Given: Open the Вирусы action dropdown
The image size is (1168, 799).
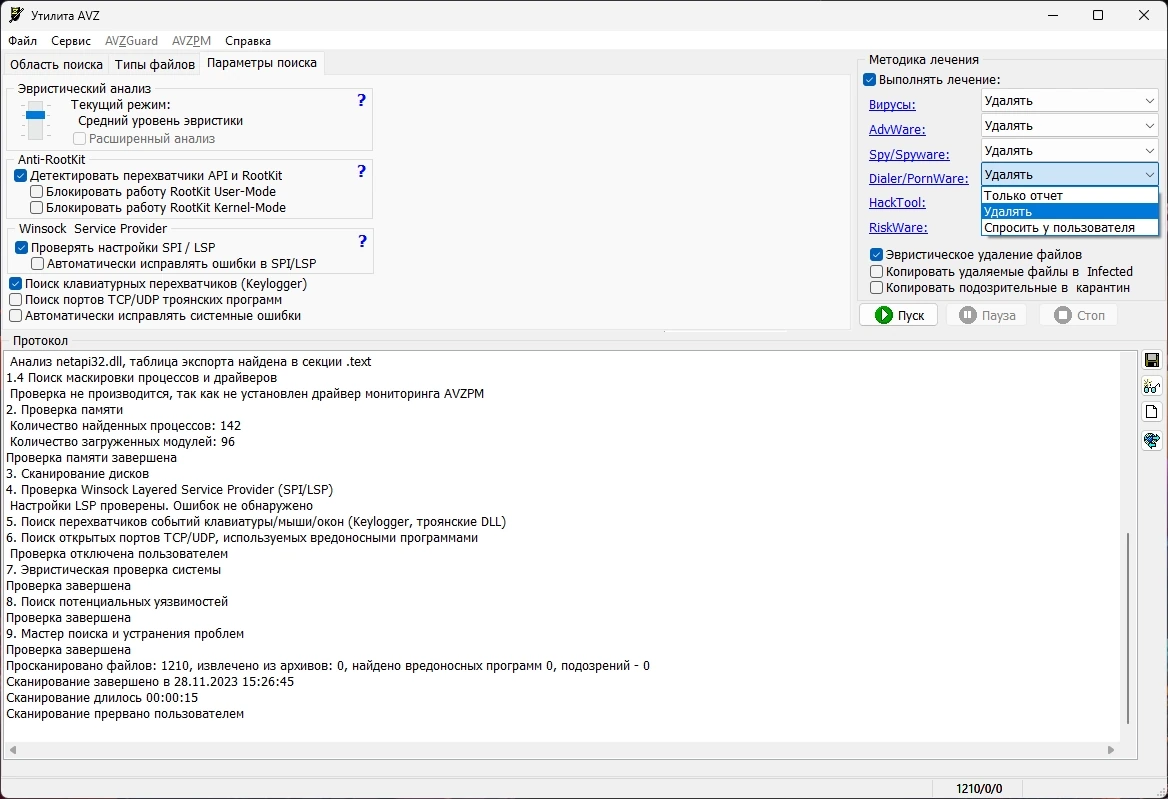Looking at the screenshot, I should click(1070, 101).
